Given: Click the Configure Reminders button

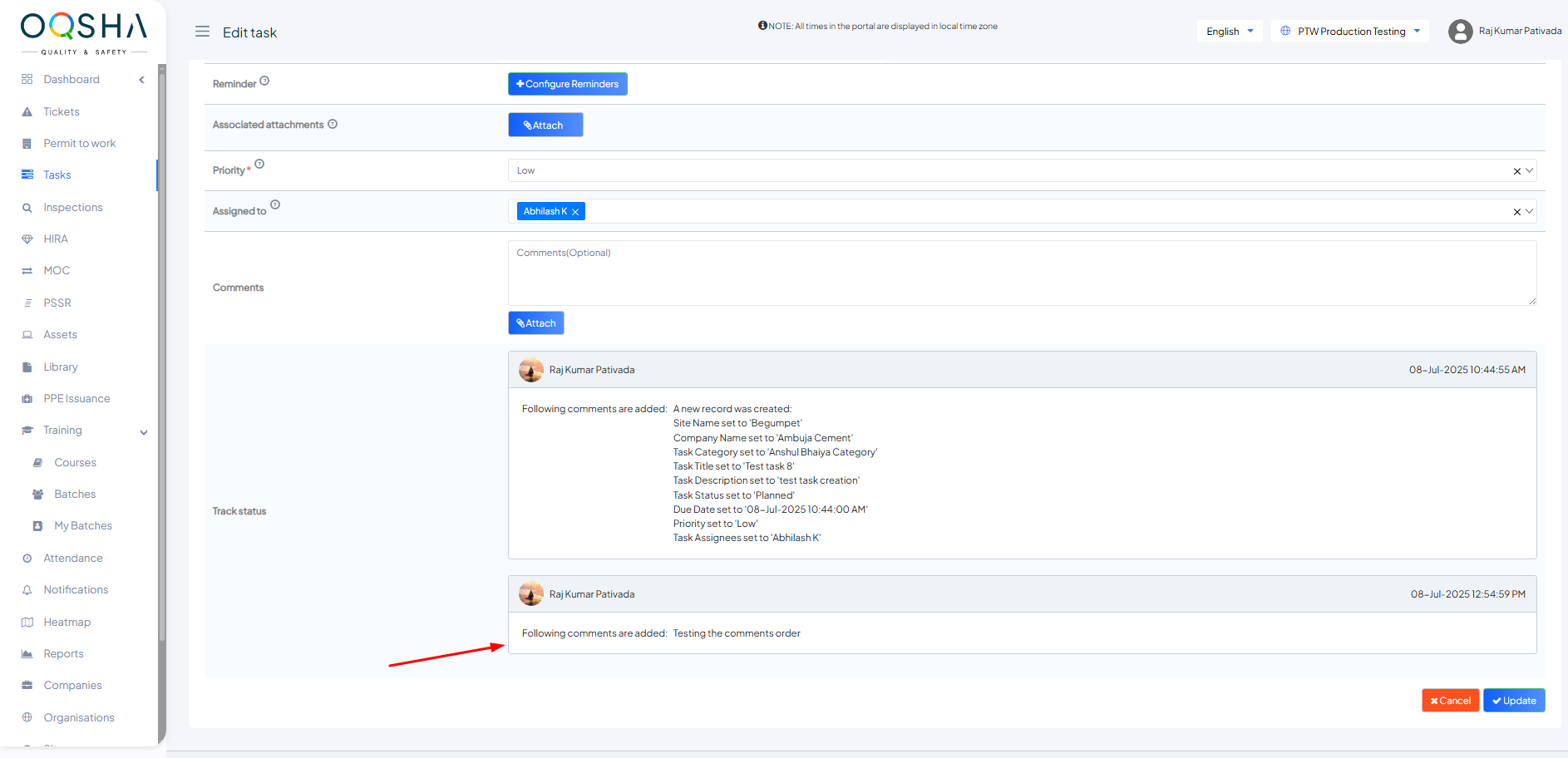Looking at the screenshot, I should [x=568, y=84].
